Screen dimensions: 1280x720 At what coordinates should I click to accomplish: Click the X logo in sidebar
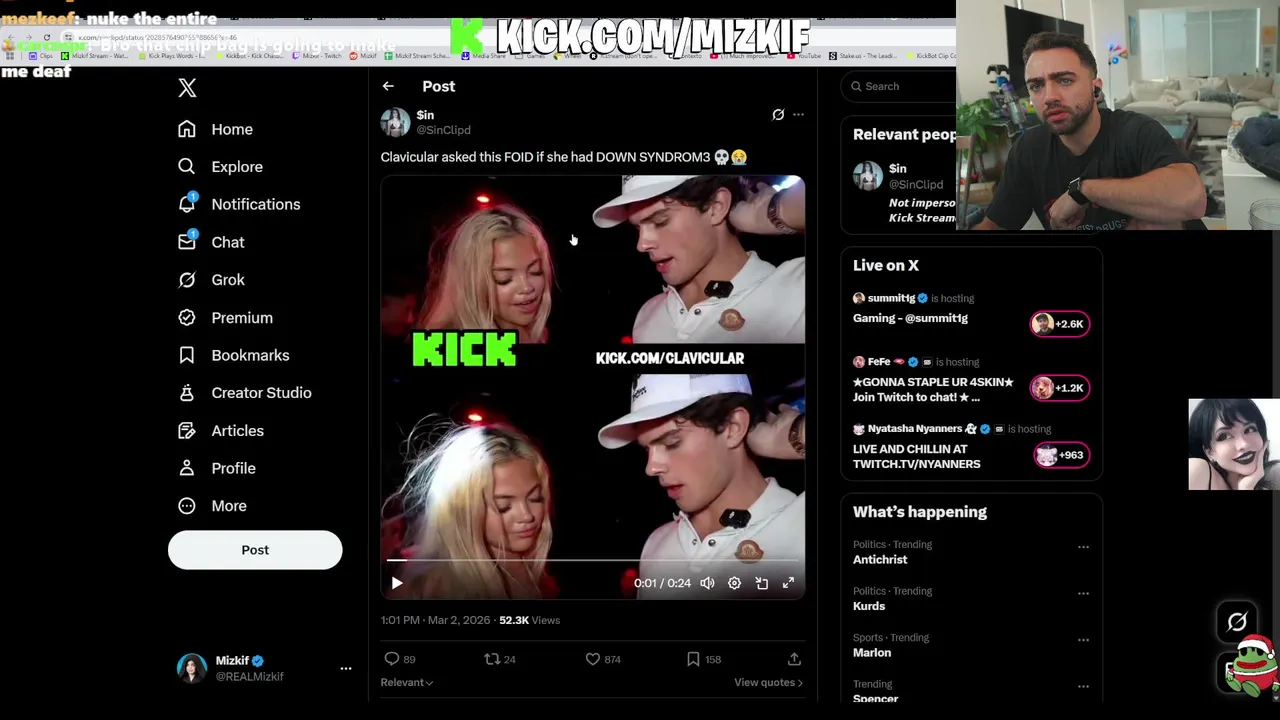[x=187, y=88]
